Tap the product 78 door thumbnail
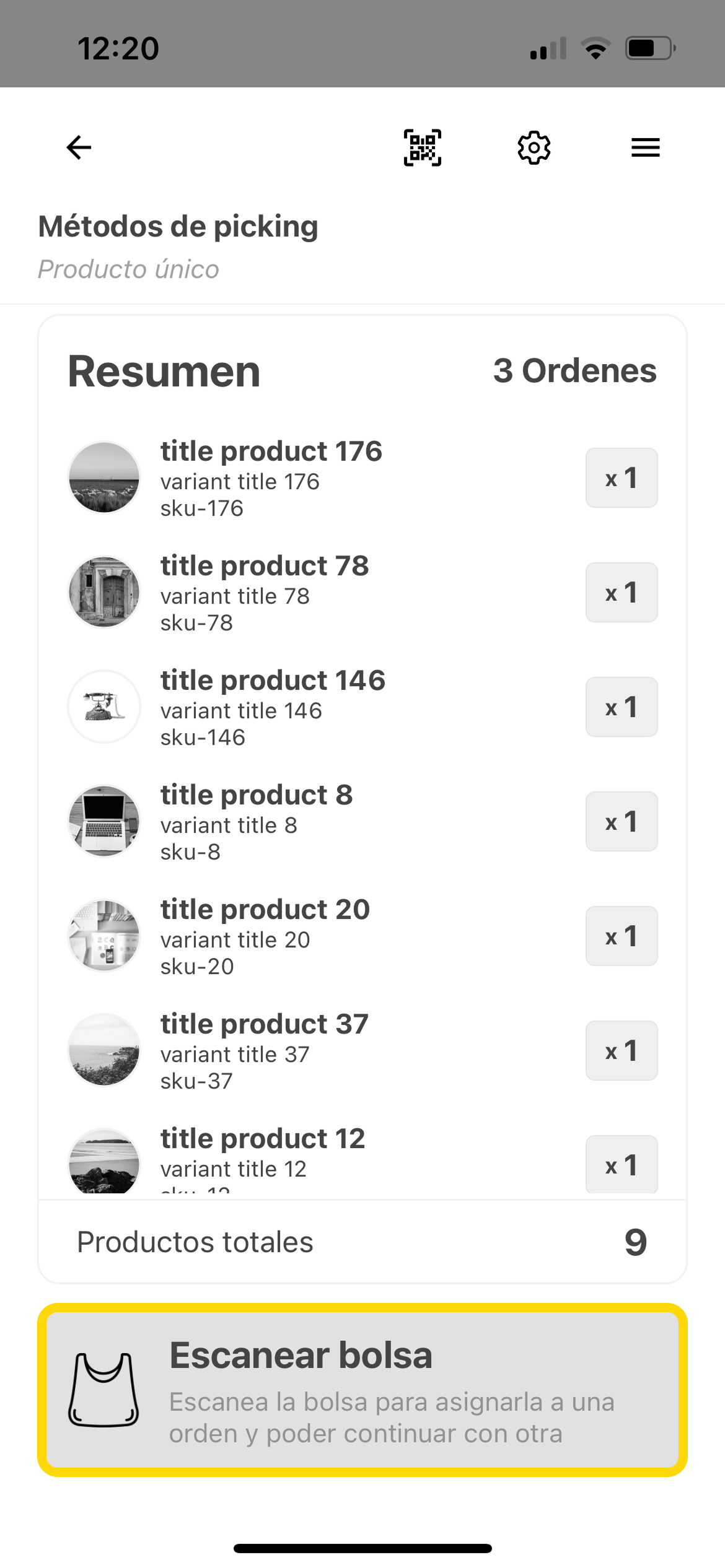The height and width of the screenshot is (1568, 725). (104, 592)
